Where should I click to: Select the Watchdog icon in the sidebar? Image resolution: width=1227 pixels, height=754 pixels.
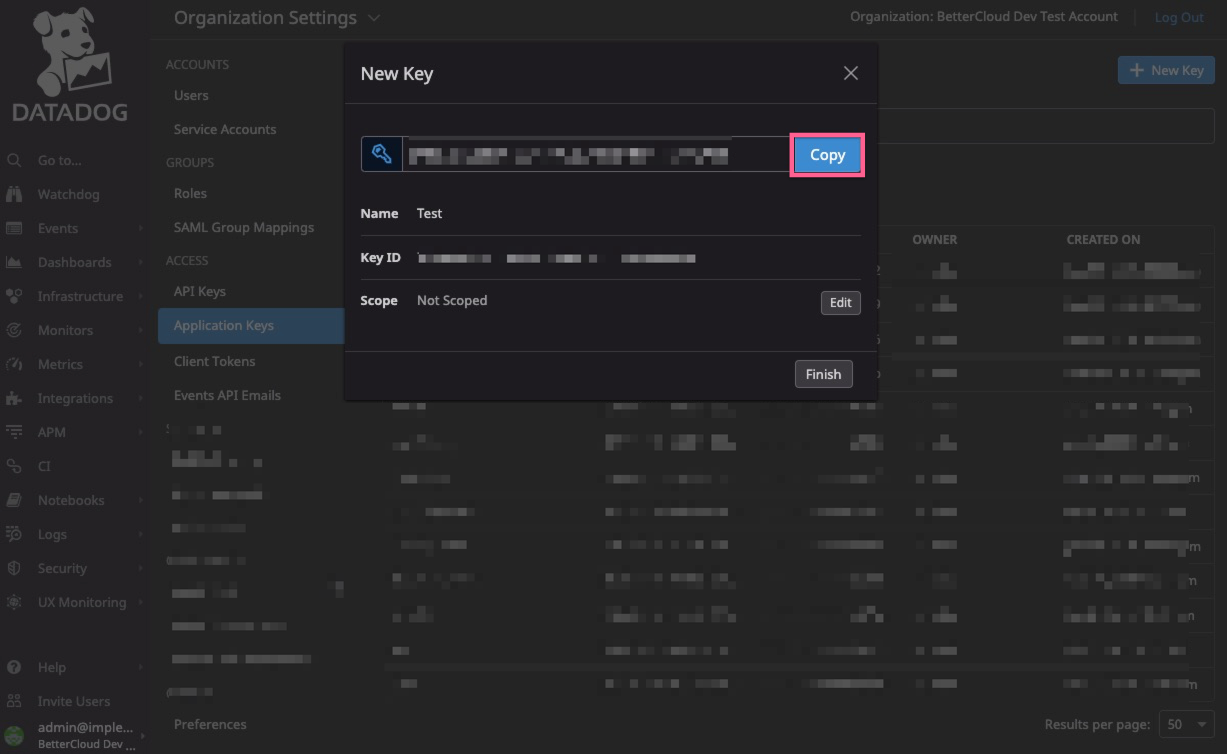pos(14,194)
